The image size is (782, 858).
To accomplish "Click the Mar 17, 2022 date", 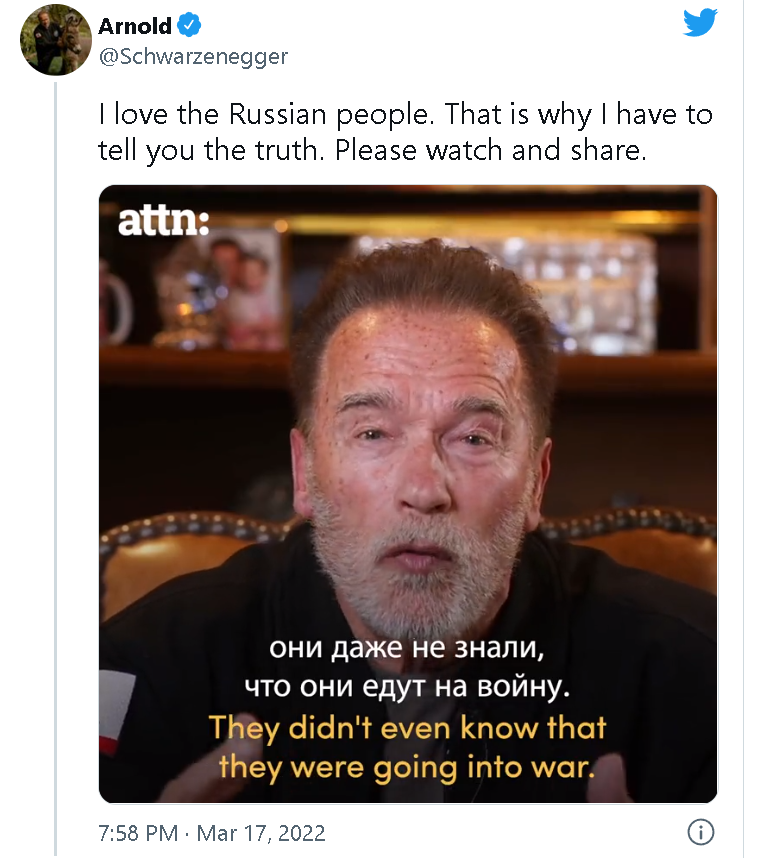I will [x=262, y=832].
